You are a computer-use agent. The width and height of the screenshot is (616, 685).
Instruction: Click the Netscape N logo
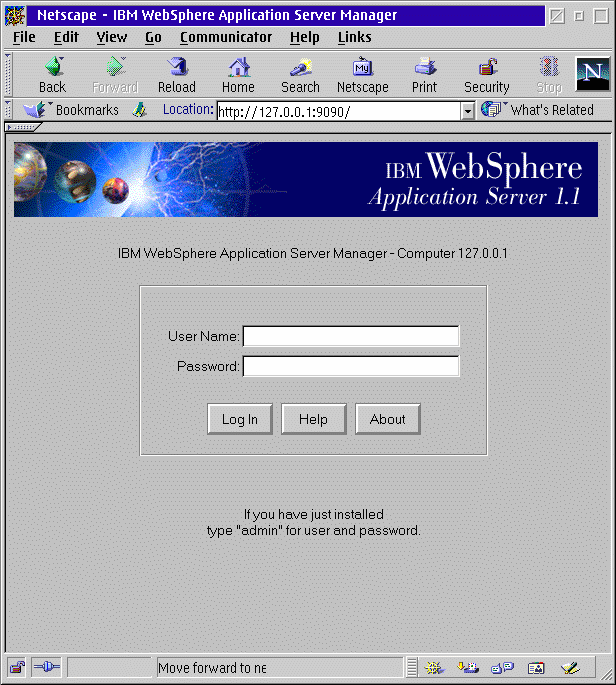point(592,74)
